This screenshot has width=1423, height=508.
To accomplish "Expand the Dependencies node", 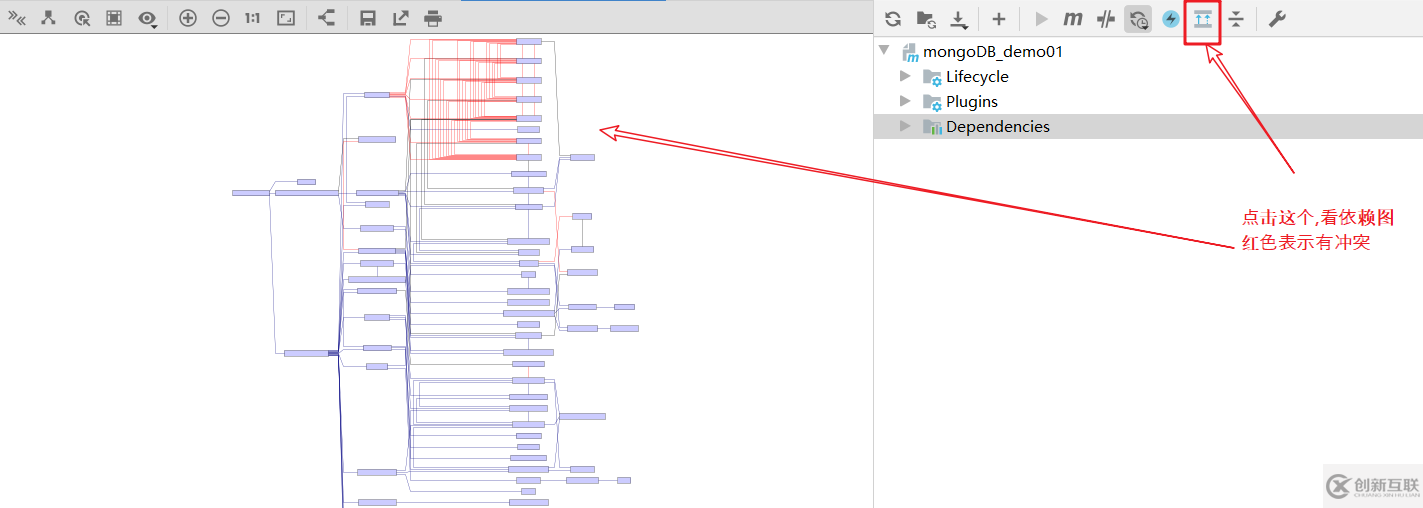I will (905, 126).
